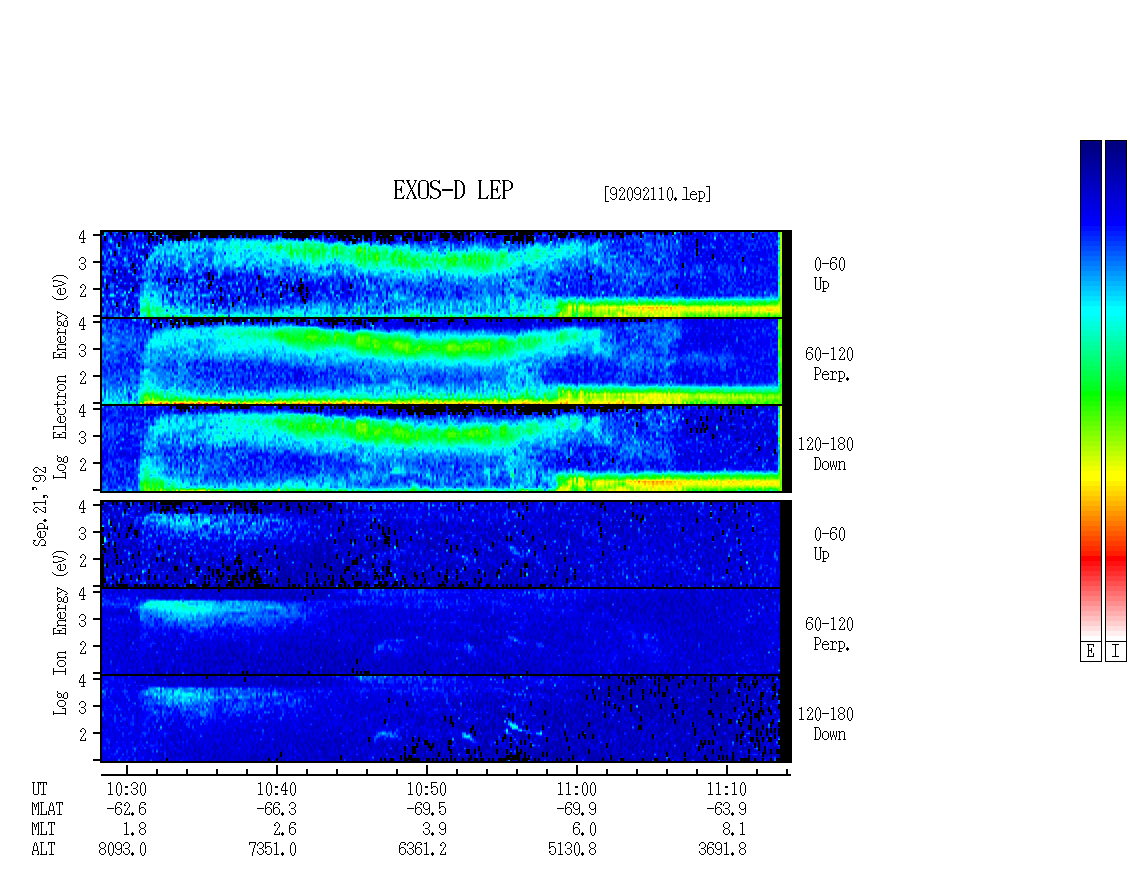Click the ALT value "8093.0"

point(123,850)
